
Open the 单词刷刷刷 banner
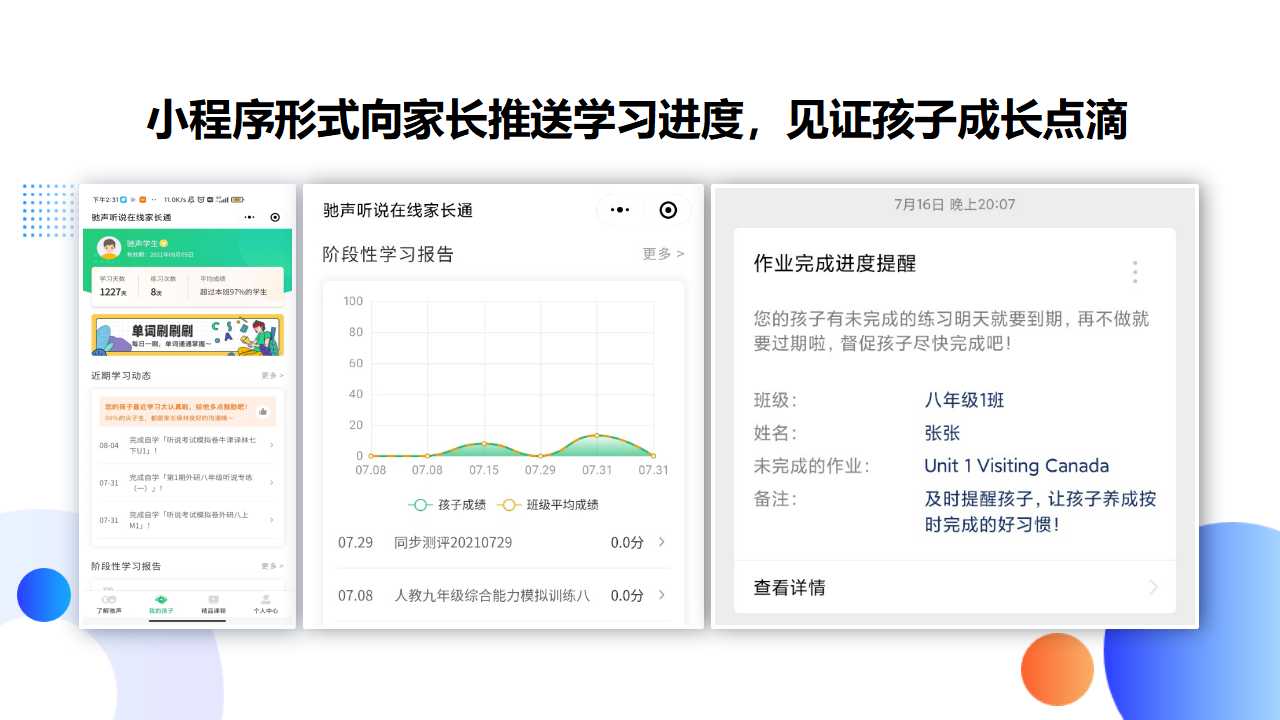click(x=187, y=335)
